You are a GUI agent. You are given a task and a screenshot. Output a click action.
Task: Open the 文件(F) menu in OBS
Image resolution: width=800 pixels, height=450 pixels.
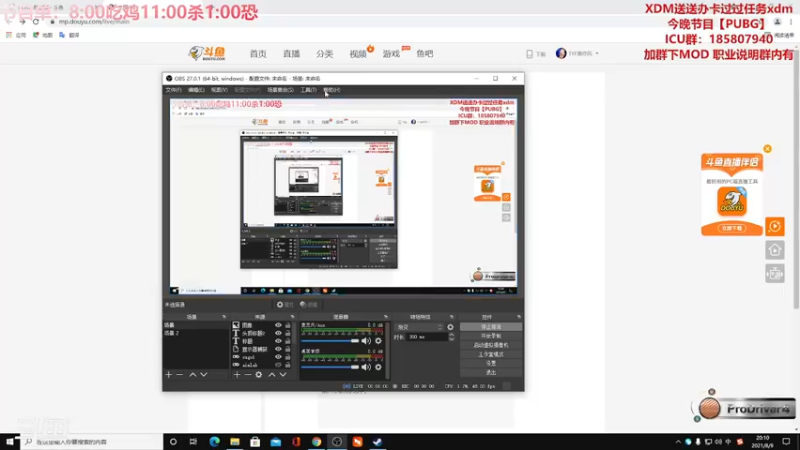pos(173,90)
